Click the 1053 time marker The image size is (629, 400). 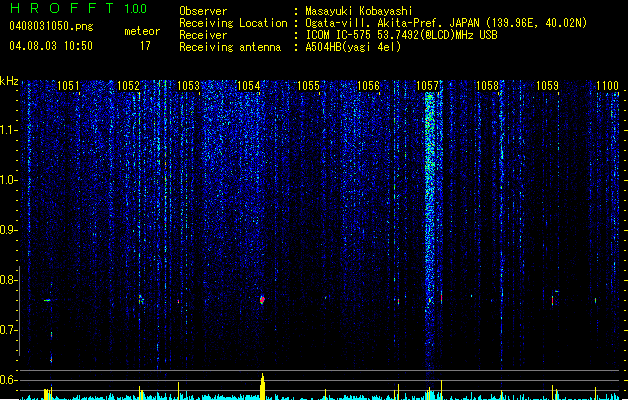pyautogui.click(x=188, y=86)
